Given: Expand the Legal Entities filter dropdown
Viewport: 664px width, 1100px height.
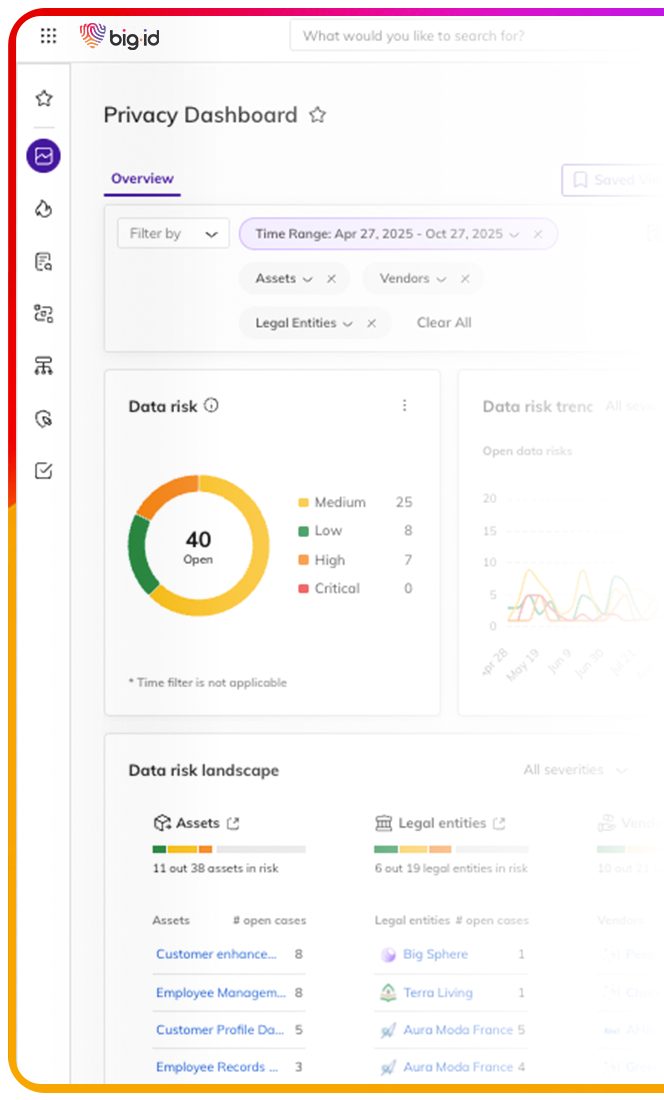Looking at the screenshot, I should (x=347, y=324).
